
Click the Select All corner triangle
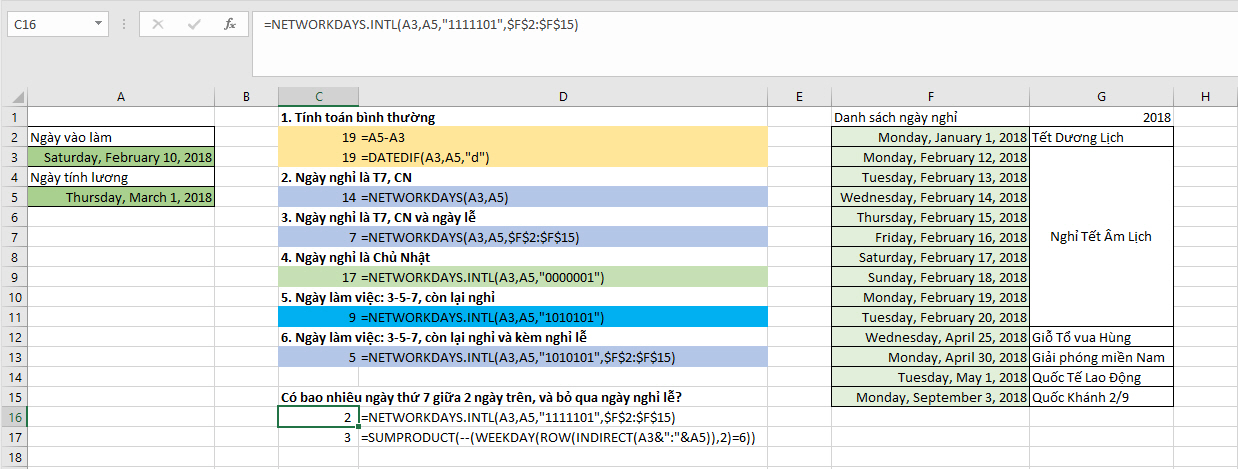tap(14, 97)
